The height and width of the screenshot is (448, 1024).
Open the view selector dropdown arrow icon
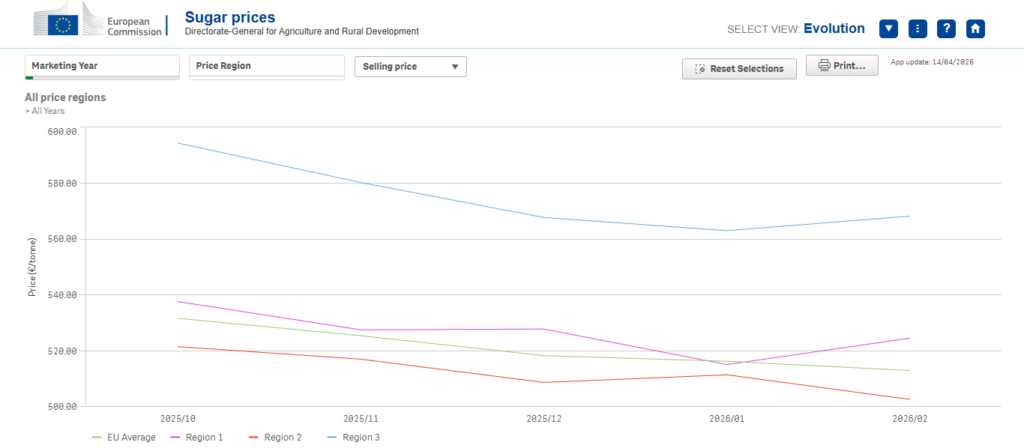888,29
